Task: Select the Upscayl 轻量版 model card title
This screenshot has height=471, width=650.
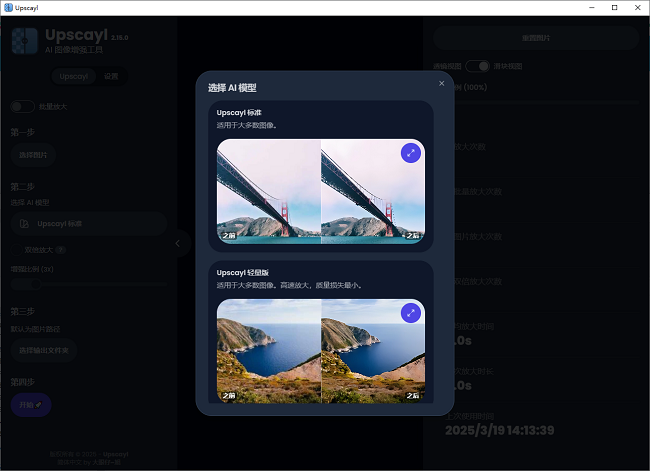Action: (243, 273)
